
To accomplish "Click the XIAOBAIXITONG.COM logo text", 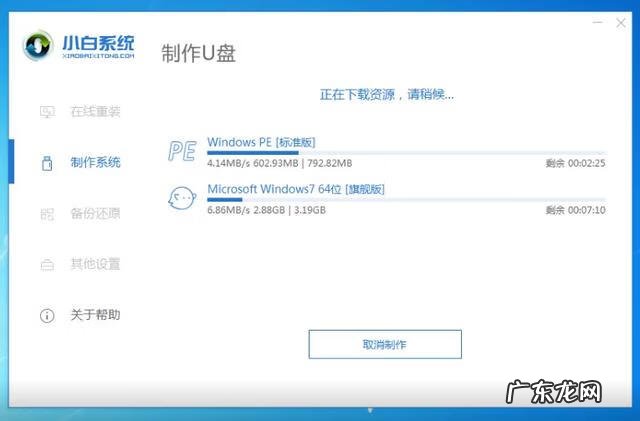I will (x=98, y=56).
